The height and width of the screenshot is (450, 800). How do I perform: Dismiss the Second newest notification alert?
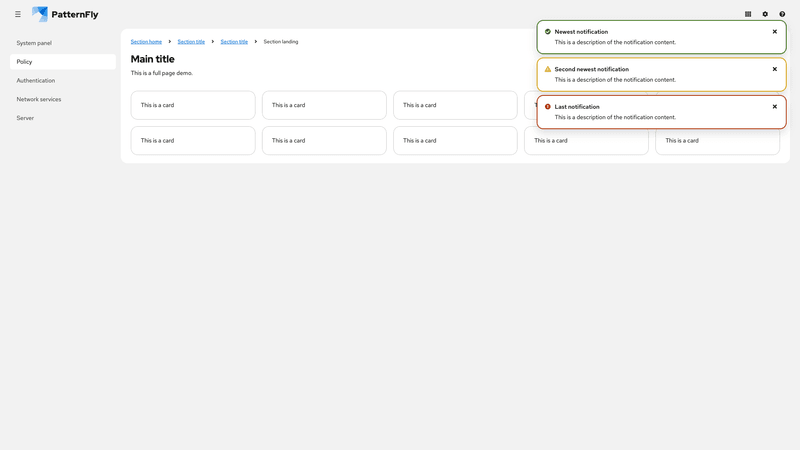(774, 69)
